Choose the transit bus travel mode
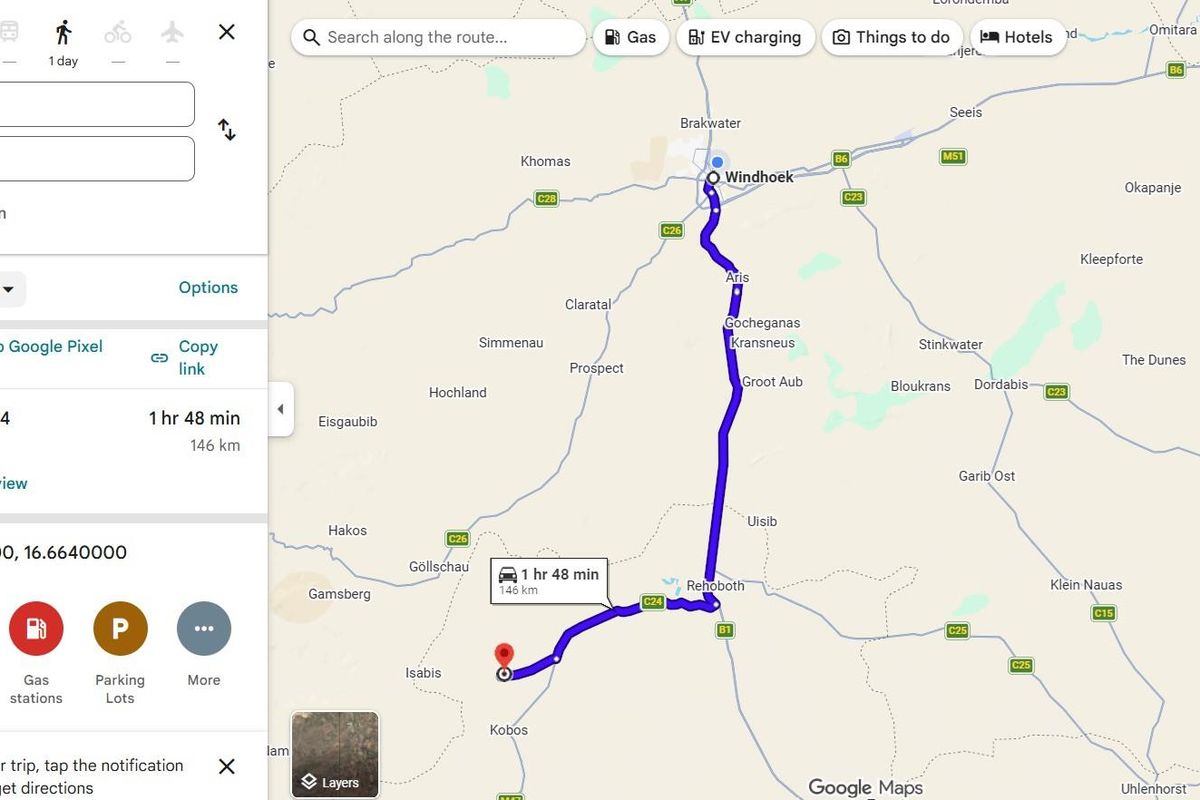Viewport: 1200px width, 800px height. click(x=8, y=33)
